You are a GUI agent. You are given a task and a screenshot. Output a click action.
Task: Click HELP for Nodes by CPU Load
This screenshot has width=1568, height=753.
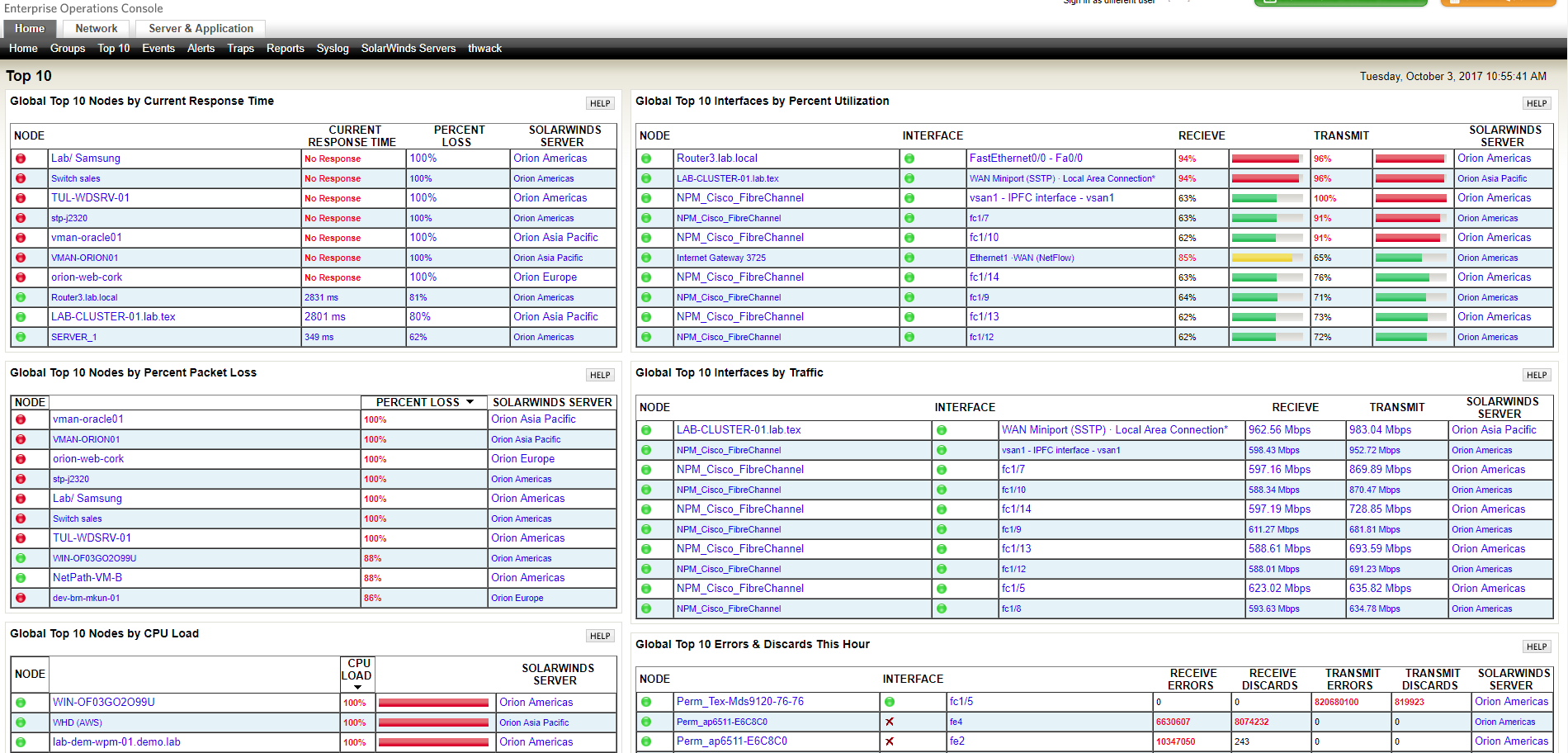click(600, 637)
